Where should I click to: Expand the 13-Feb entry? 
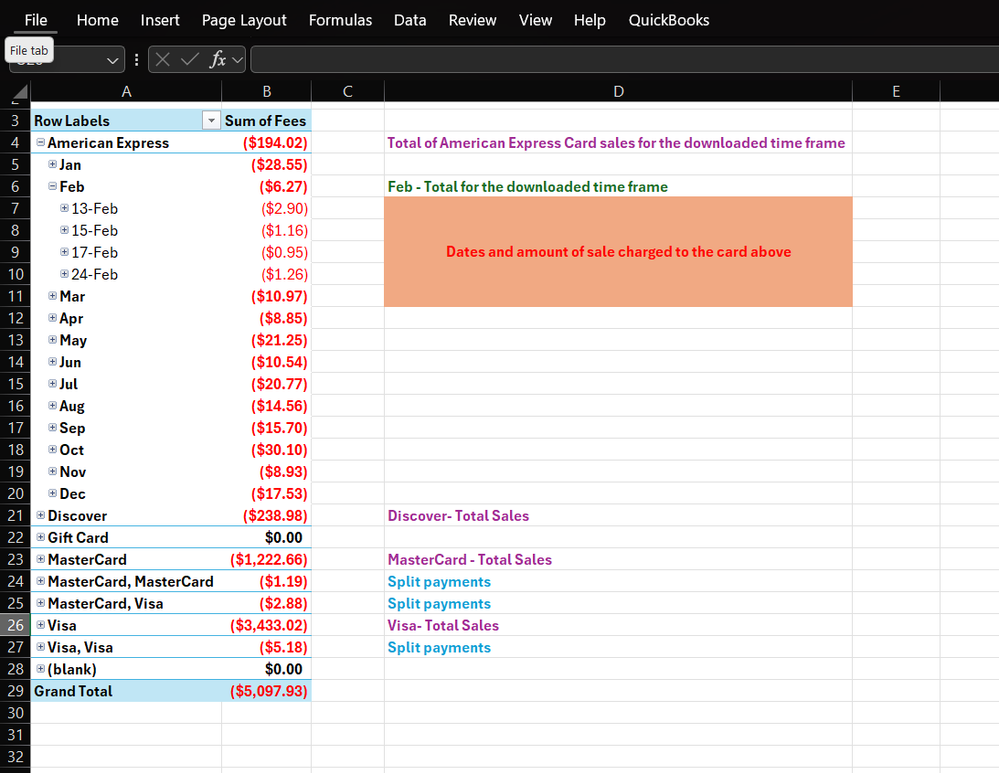pyautogui.click(x=62, y=208)
